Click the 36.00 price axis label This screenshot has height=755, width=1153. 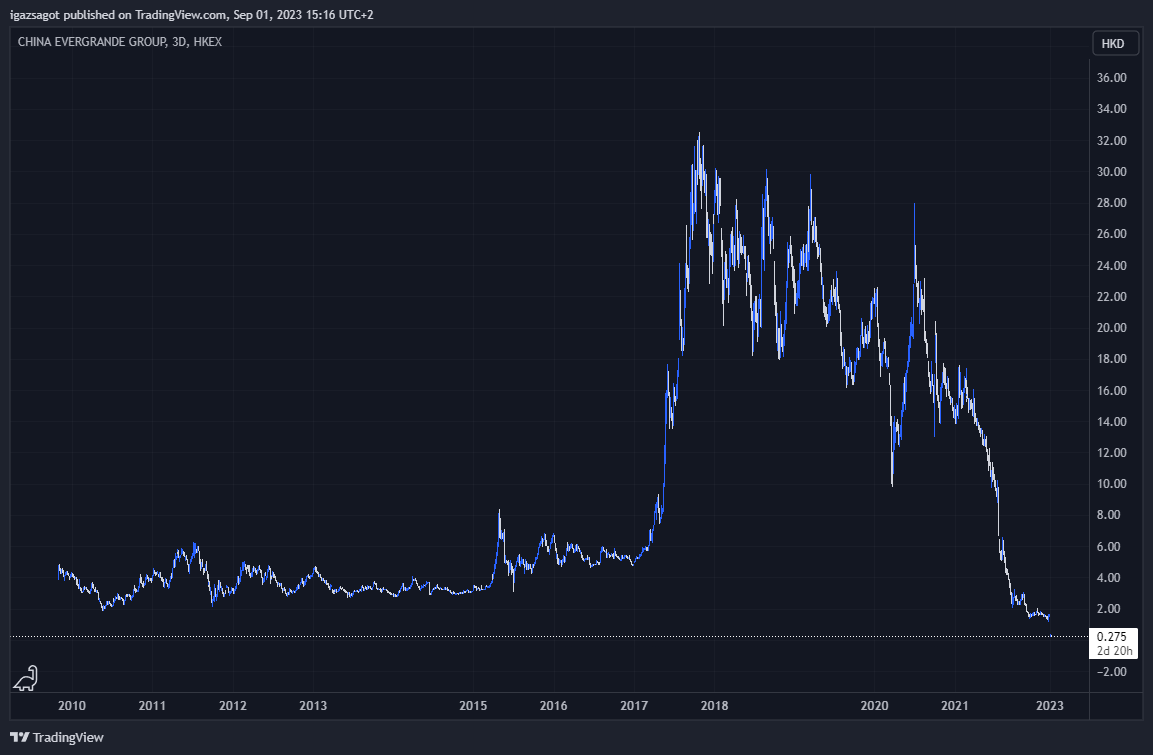coord(1111,78)
